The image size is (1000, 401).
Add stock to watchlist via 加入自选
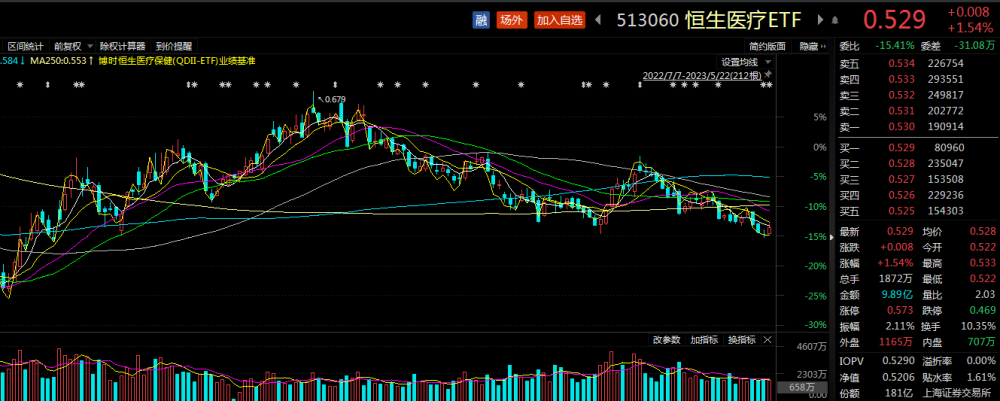pyautogui.click(x=558, y=19)
